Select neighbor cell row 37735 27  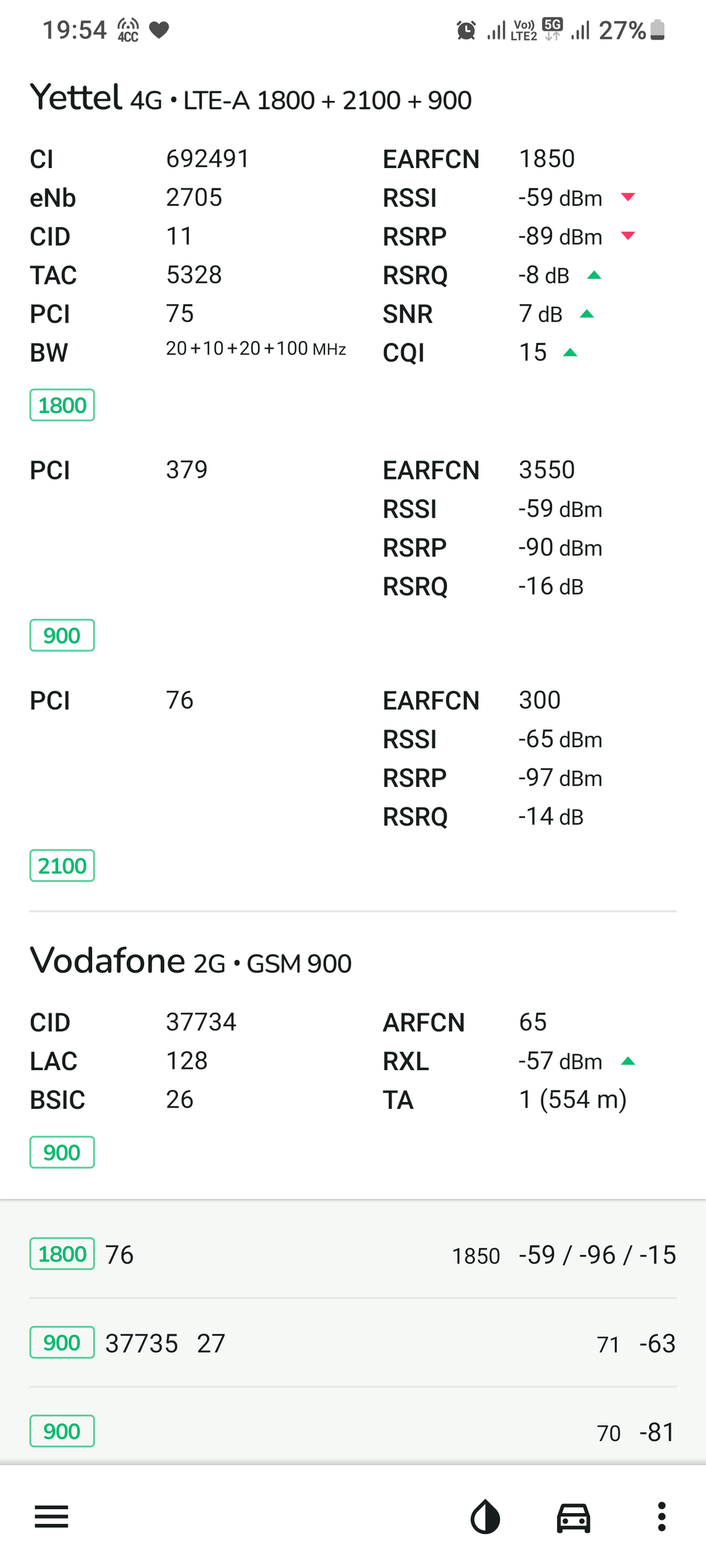tap(352, 1343)
